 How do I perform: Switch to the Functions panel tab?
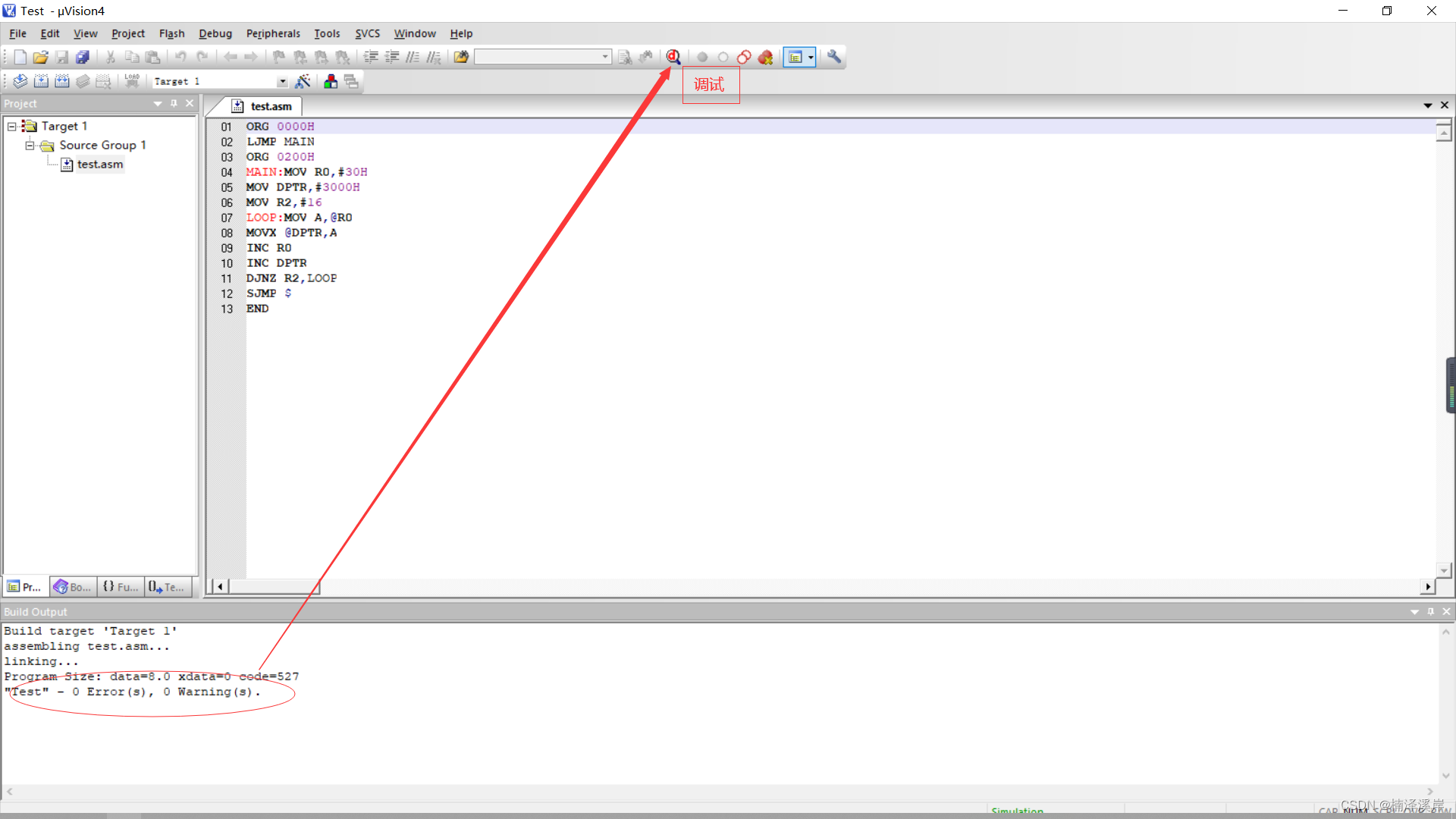(x=121, y=587)
